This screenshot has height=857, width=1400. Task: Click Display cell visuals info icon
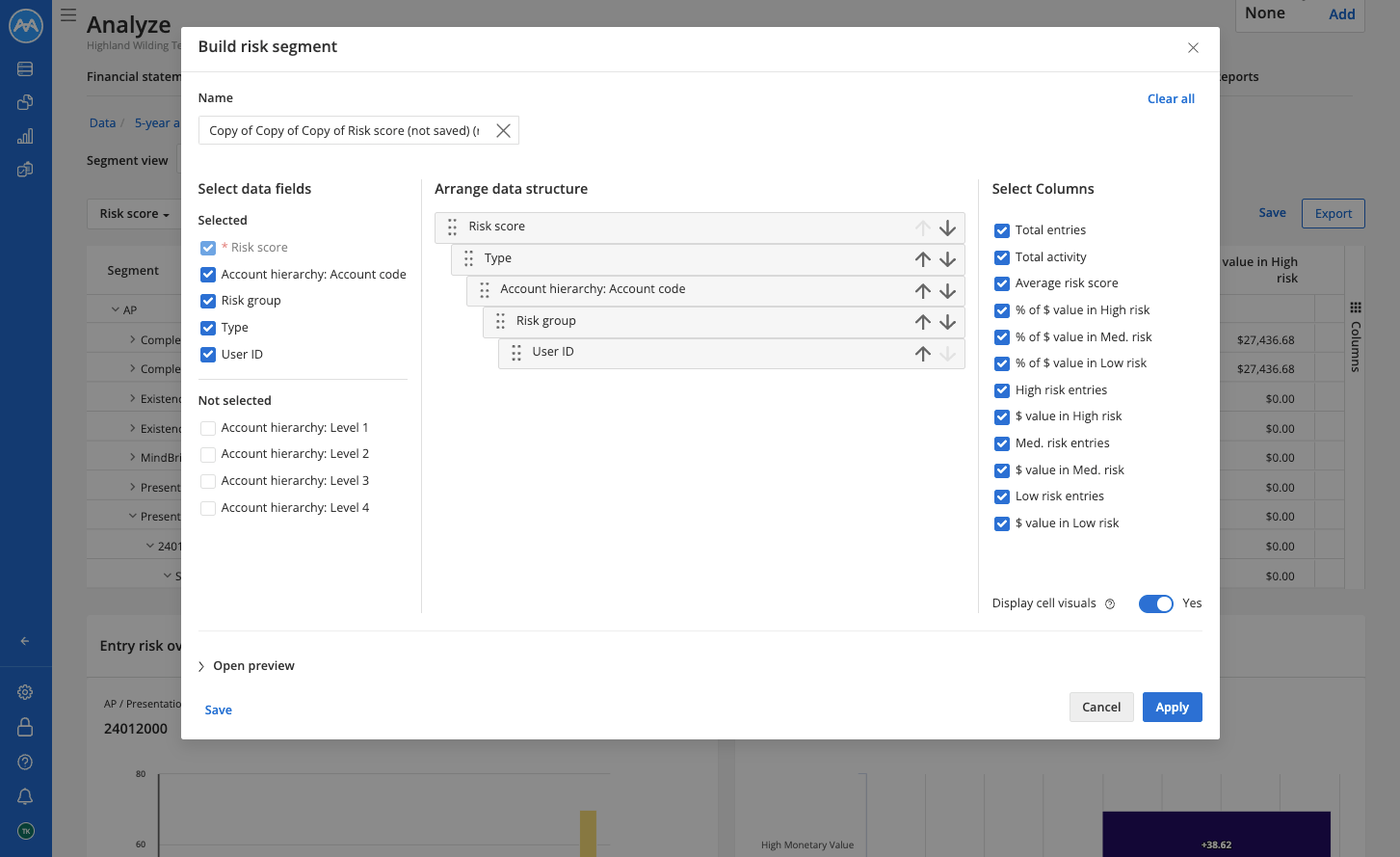(1110, 604)
